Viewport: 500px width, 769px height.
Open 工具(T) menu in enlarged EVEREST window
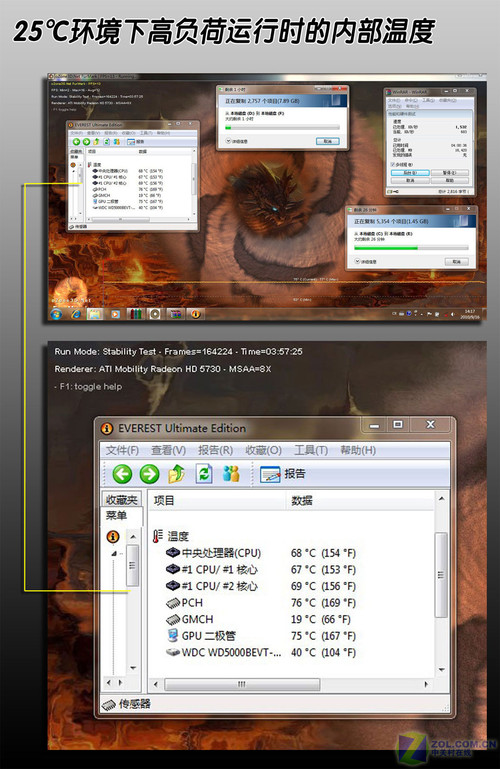click(311, 450)
